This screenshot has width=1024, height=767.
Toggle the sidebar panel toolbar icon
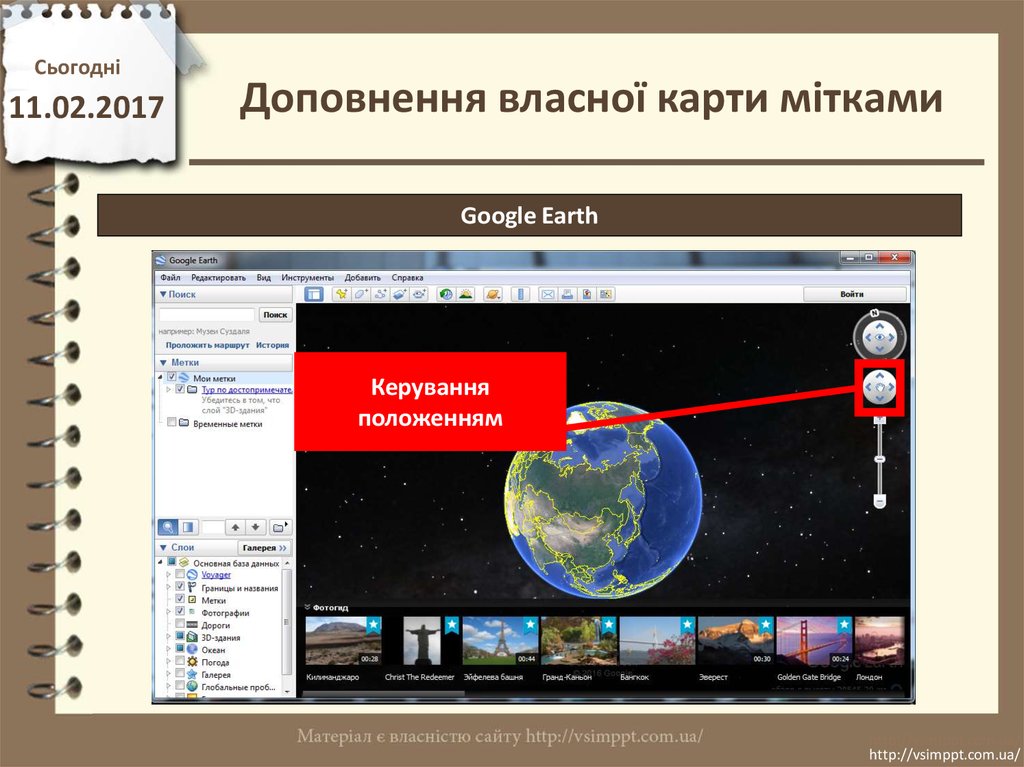(x=314, y=294)
